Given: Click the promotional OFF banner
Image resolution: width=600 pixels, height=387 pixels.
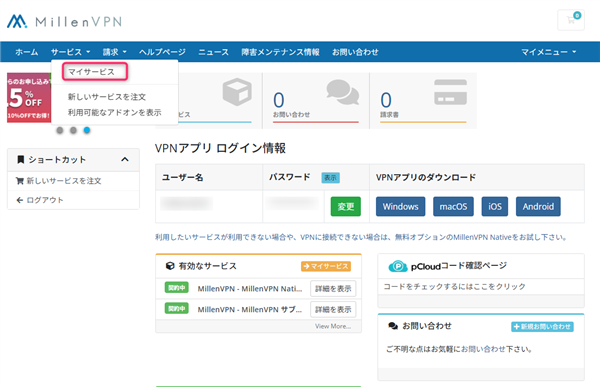Looking at the screenshot, I should pos(29,98).
